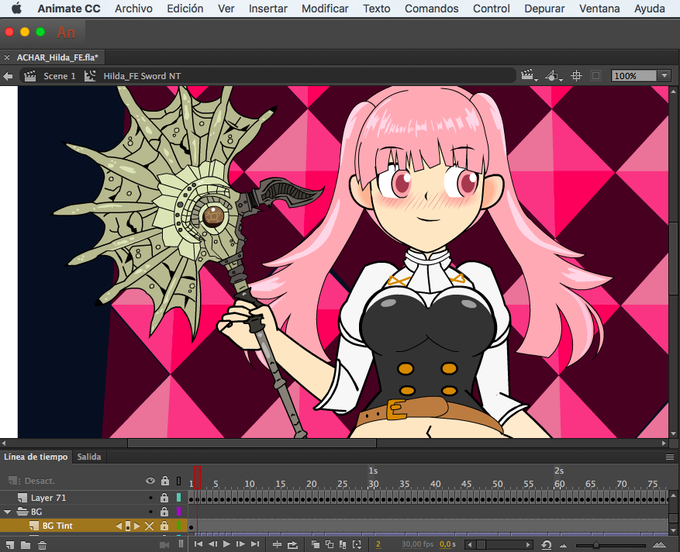The height and width of the screenshot is (552, 680).
Task: Create a new layer
Action: (10, 545)
